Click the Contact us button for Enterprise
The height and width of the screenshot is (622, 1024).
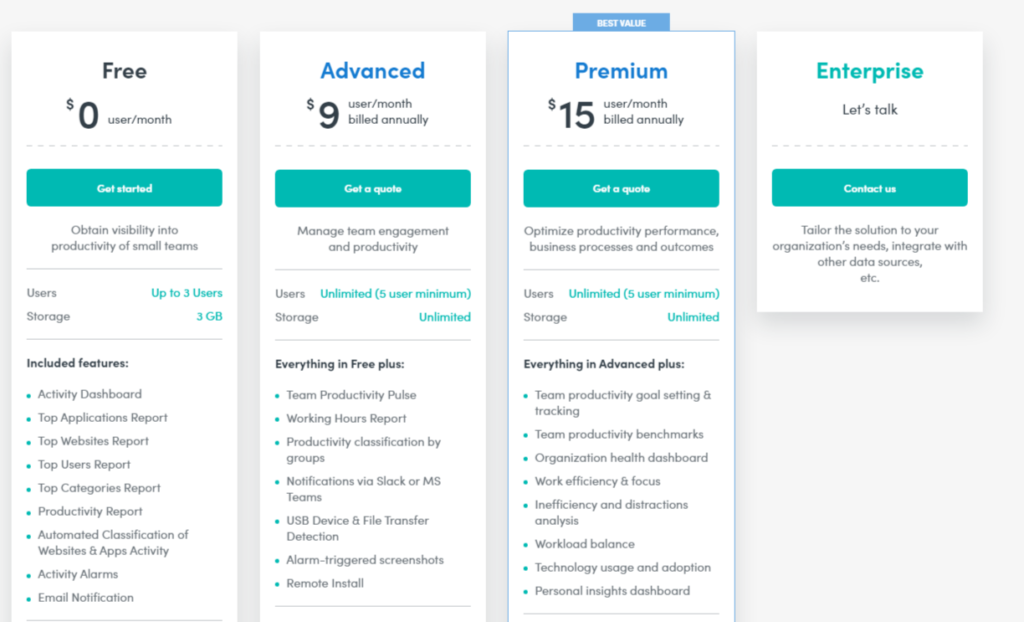point(868,188)
